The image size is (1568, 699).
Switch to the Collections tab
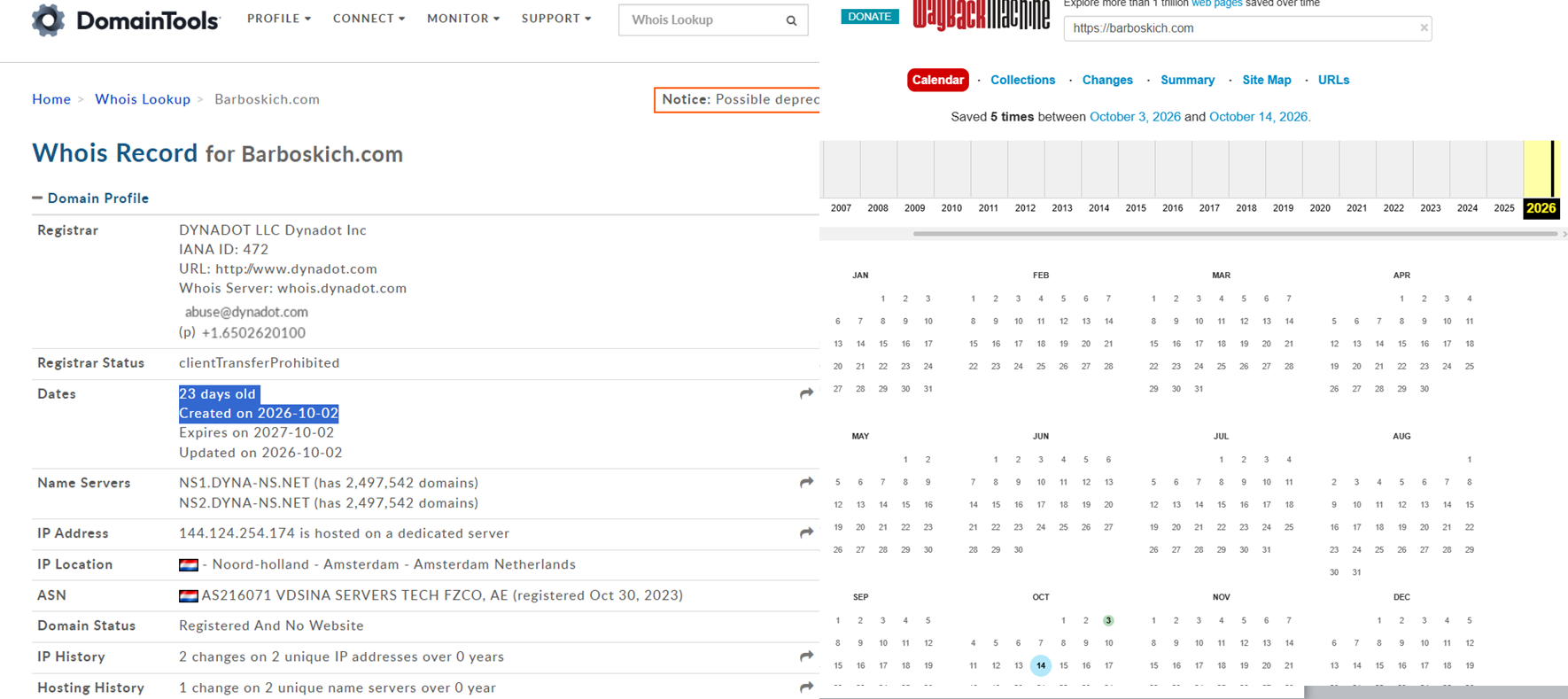[1023, 80]
